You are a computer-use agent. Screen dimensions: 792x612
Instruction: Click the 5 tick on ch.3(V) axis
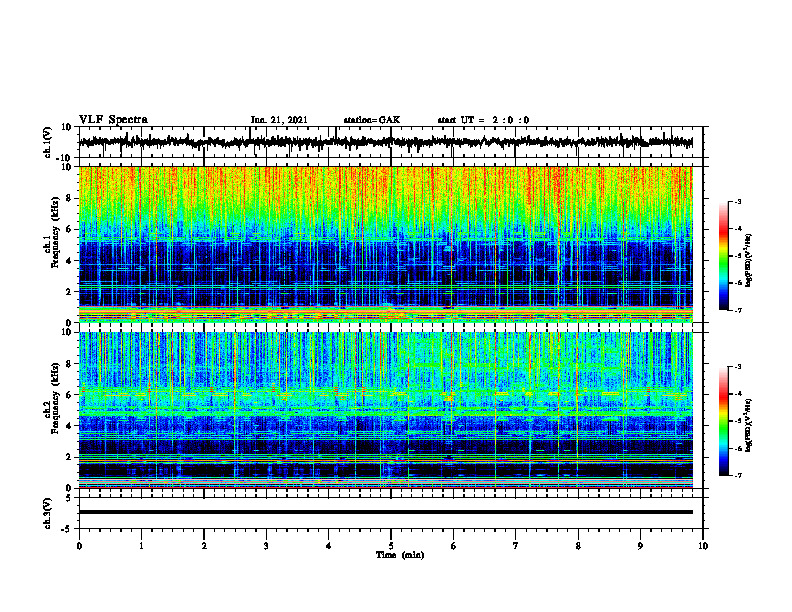pos(69,498)
